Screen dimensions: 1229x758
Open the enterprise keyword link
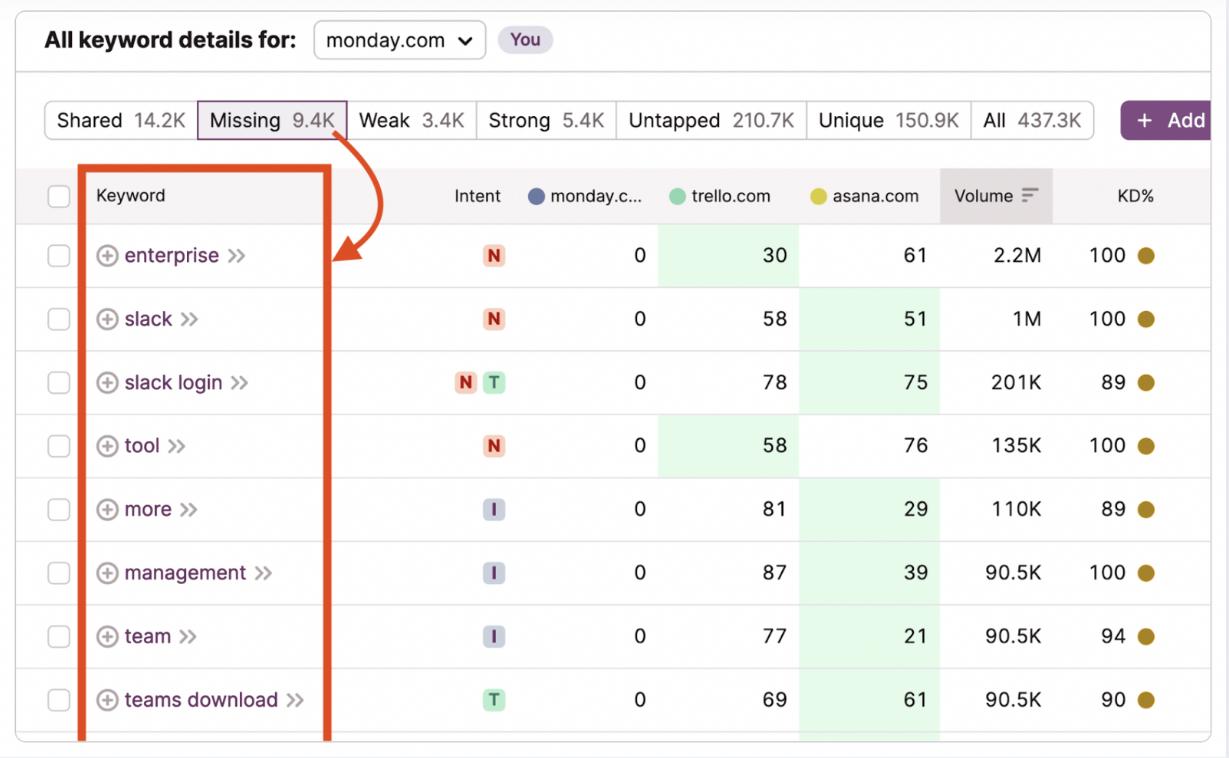click(171, 256)
